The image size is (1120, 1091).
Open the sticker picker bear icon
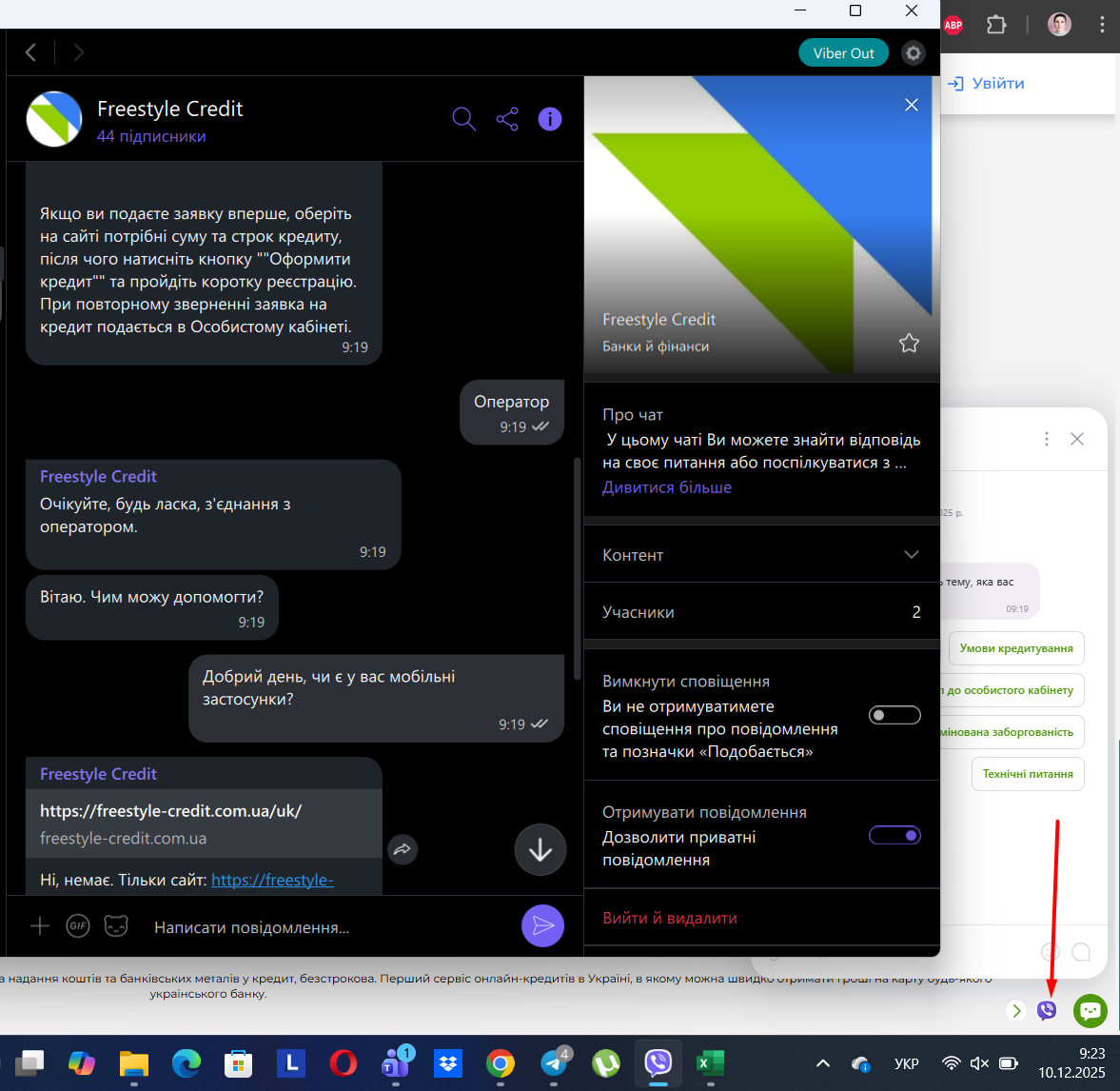point(116,926)
